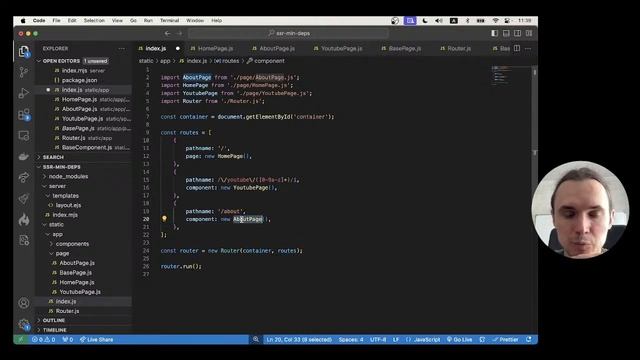This screenshot has width=640, height=360.
Task: Open the Accounts menu in activity bar
Action: coord(24,303)
